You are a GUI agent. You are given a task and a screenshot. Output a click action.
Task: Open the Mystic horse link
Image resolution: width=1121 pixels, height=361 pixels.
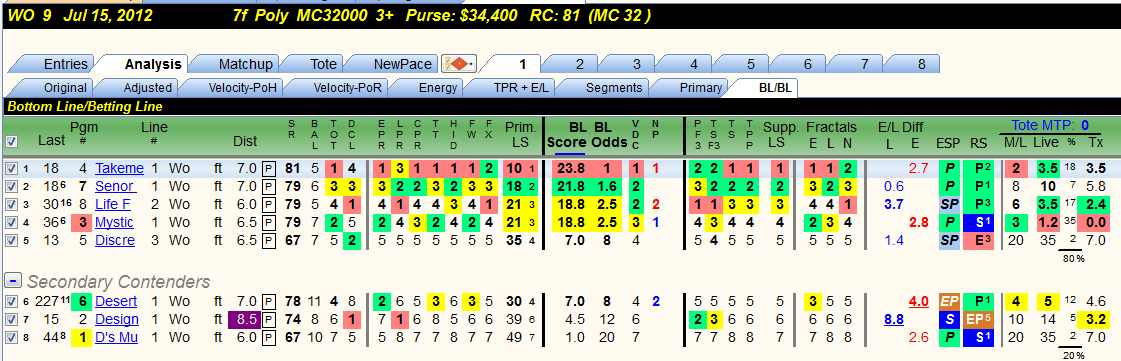click(114, 222)
